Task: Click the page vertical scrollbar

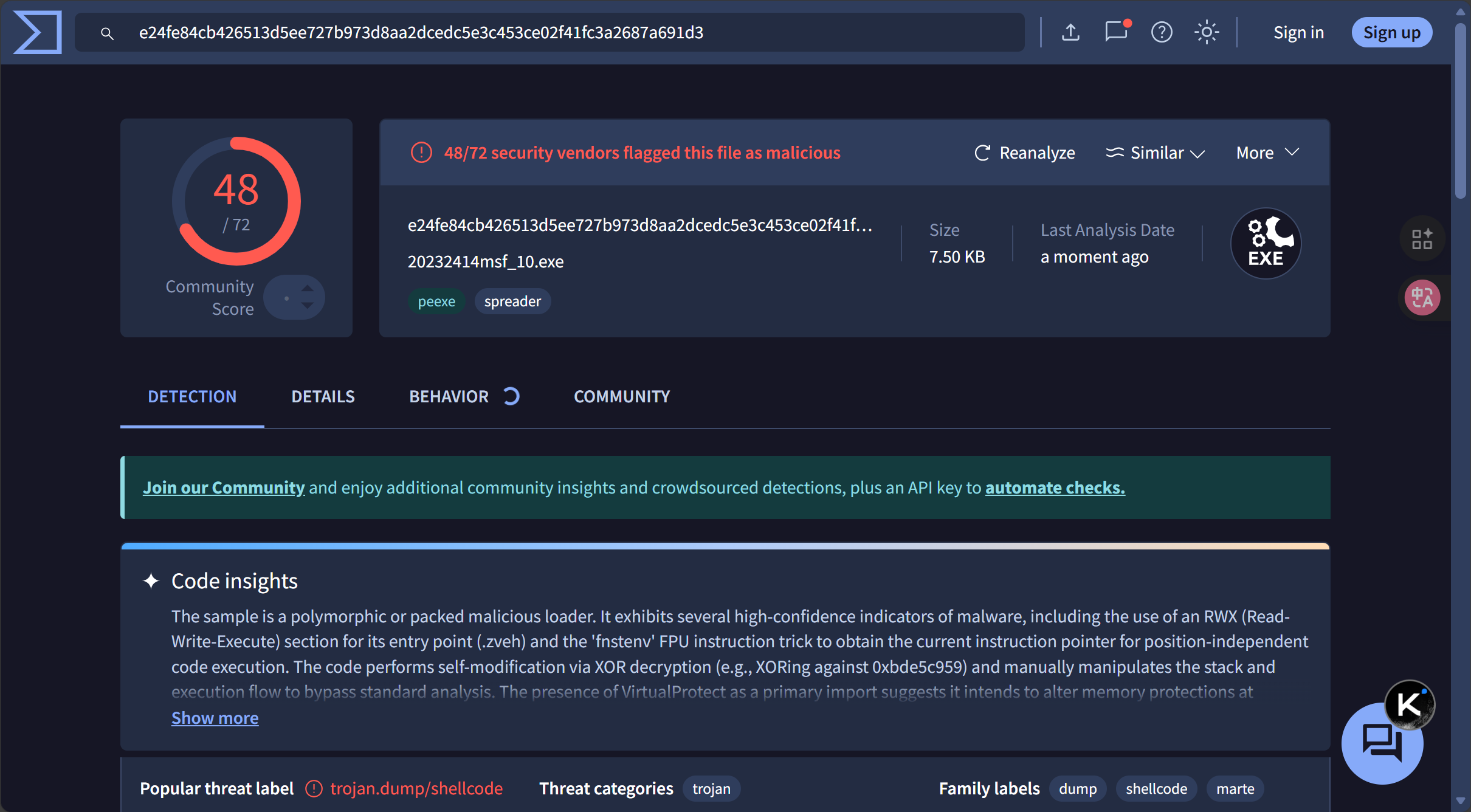Action: pyautogui.click(x=1460, y=109)
